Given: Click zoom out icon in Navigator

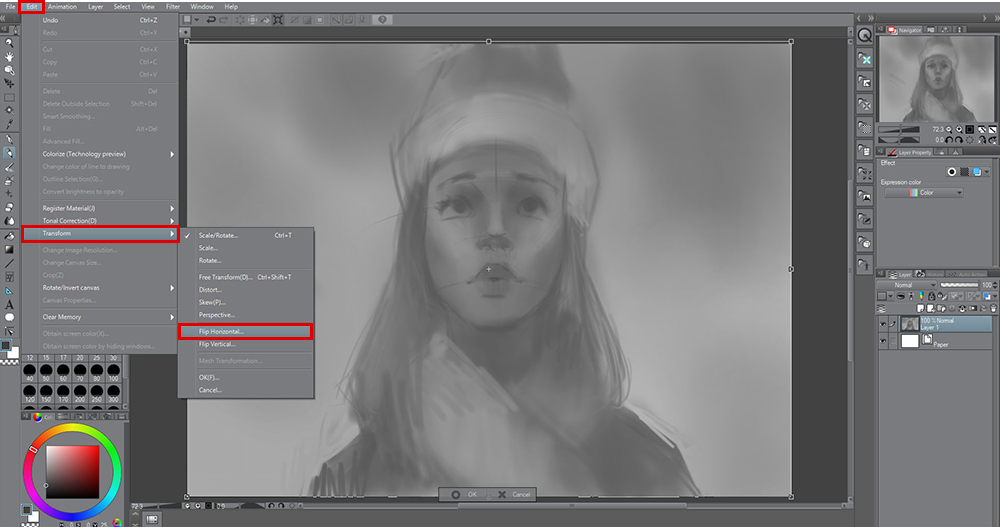Looking at the screenshot, I should point(948,130).
